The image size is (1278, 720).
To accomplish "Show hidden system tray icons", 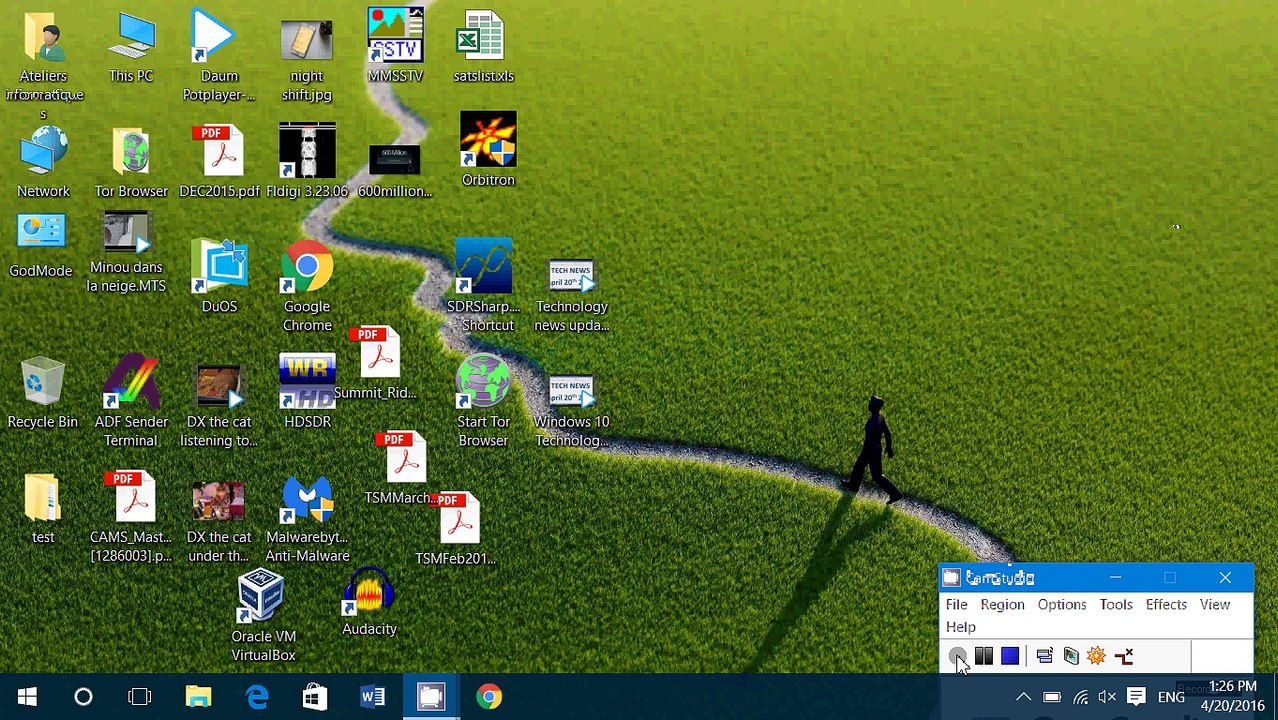I will [1023, 697].
